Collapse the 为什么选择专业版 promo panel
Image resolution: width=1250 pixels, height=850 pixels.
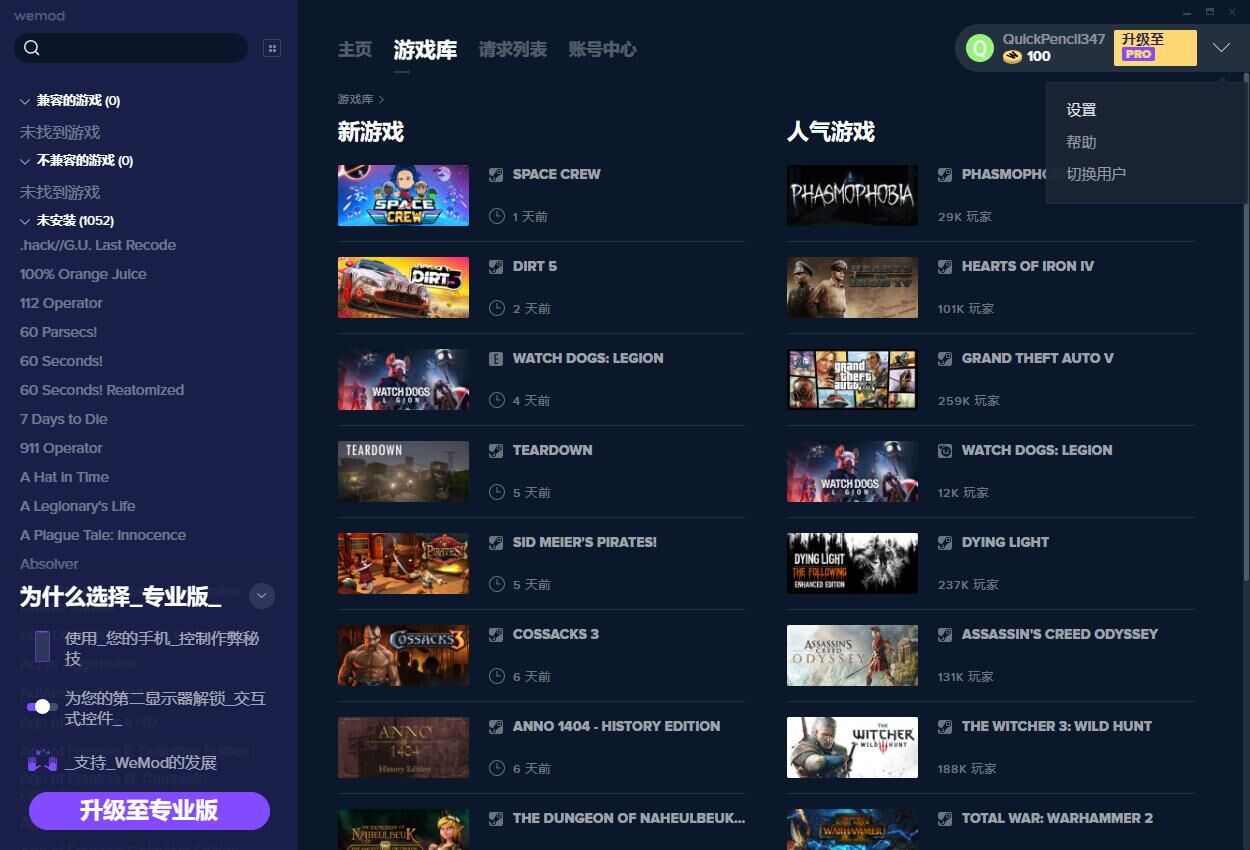click(x=261, y=596)
